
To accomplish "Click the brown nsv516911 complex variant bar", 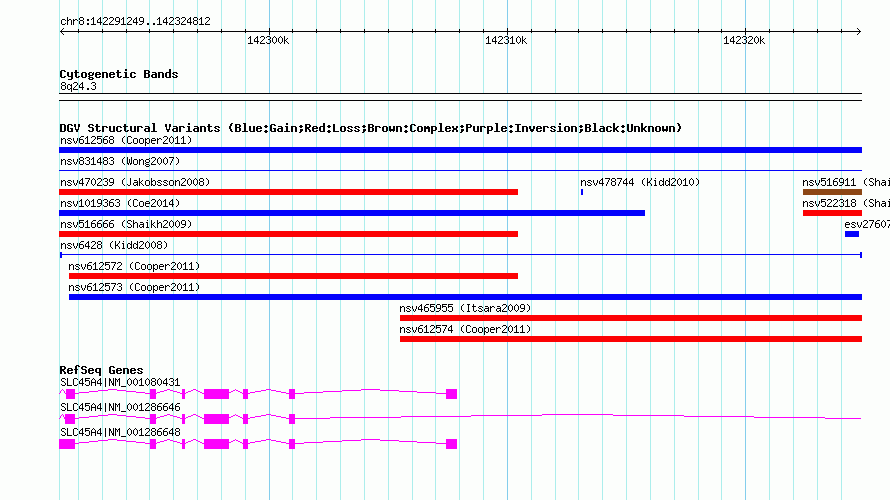I will (x=832, y=192).
